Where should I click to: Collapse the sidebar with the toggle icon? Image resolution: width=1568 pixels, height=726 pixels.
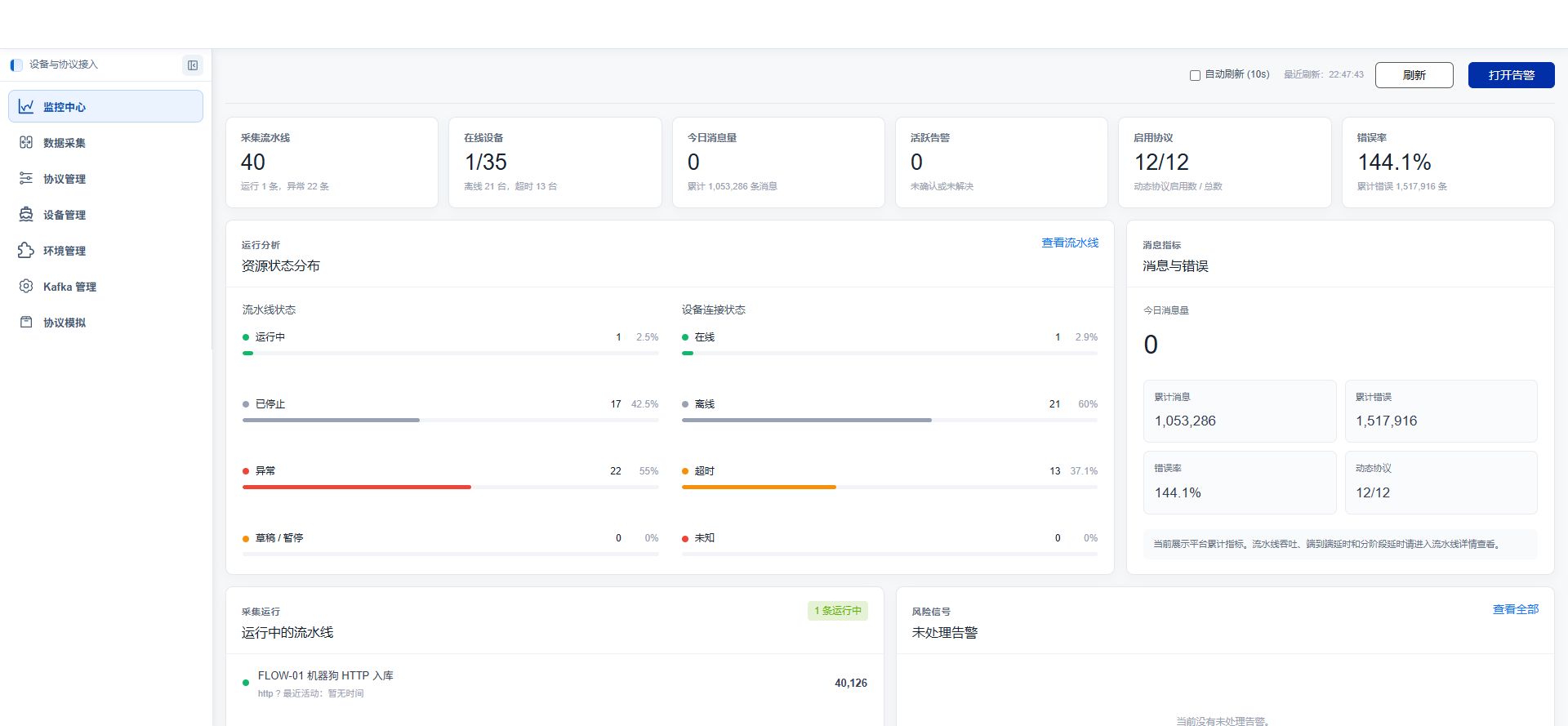pos(193,65)
